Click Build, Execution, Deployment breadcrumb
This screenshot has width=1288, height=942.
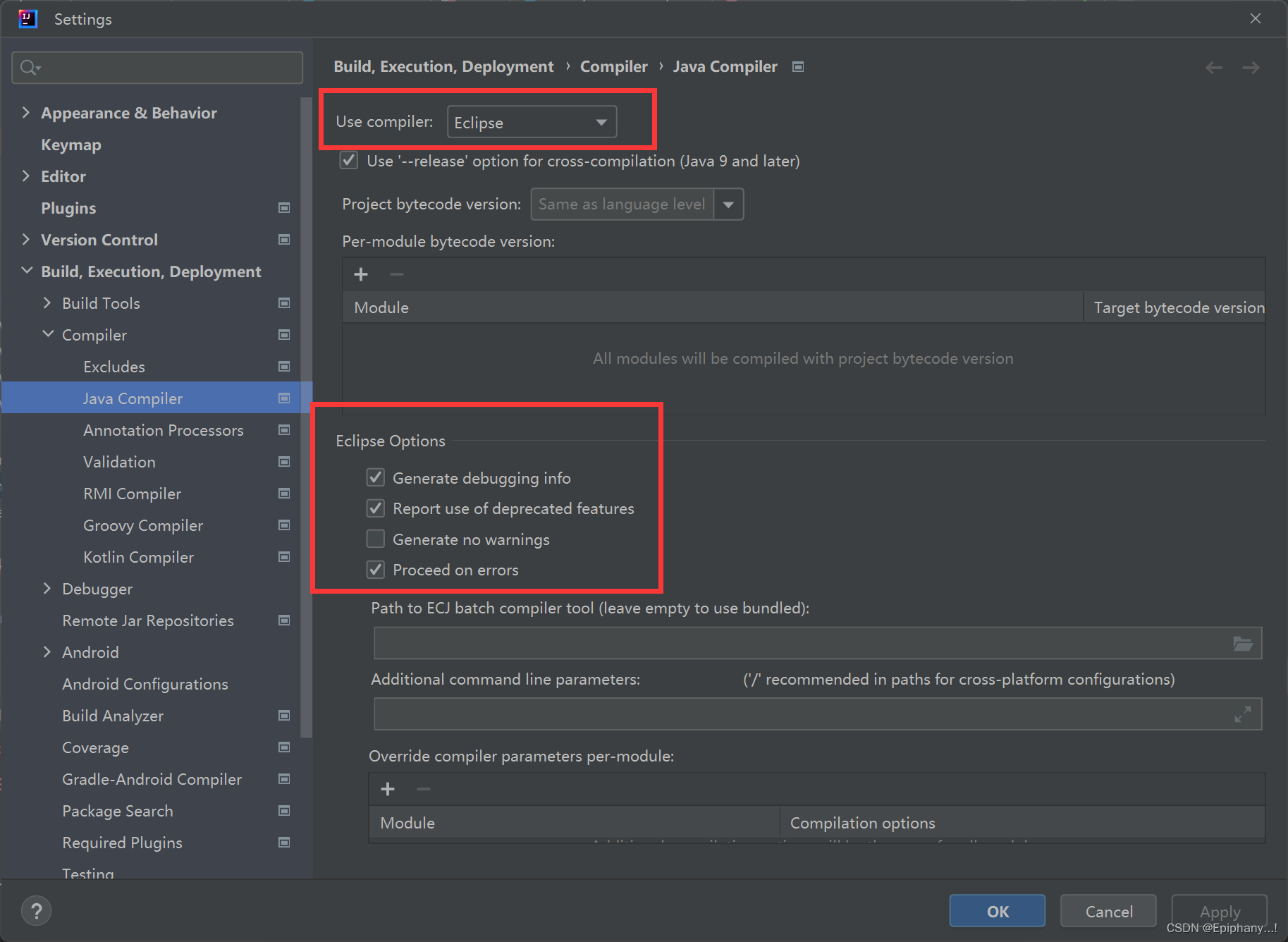coord(443,67)
